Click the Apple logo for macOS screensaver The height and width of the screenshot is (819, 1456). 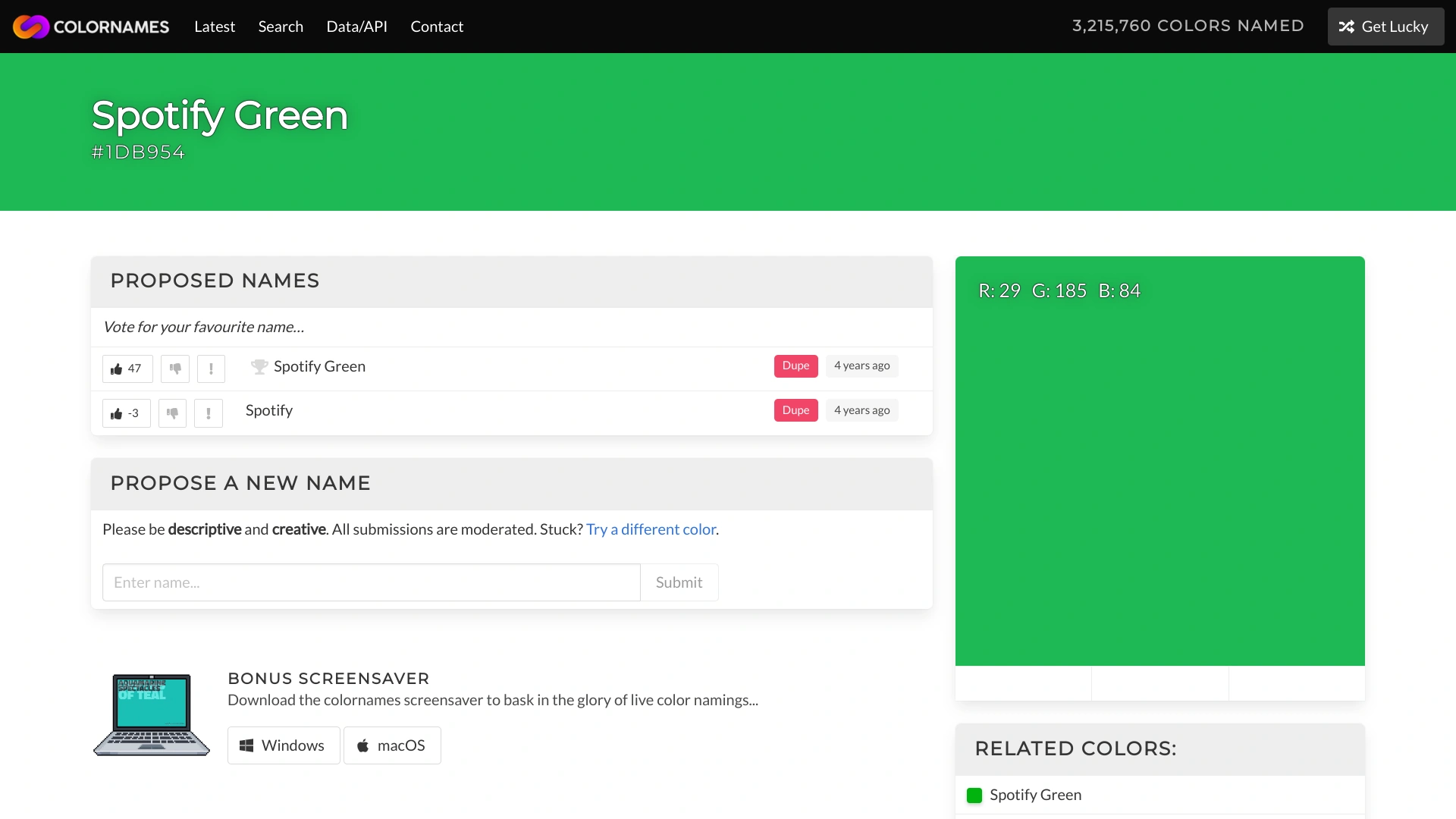(x=363, y=745)
